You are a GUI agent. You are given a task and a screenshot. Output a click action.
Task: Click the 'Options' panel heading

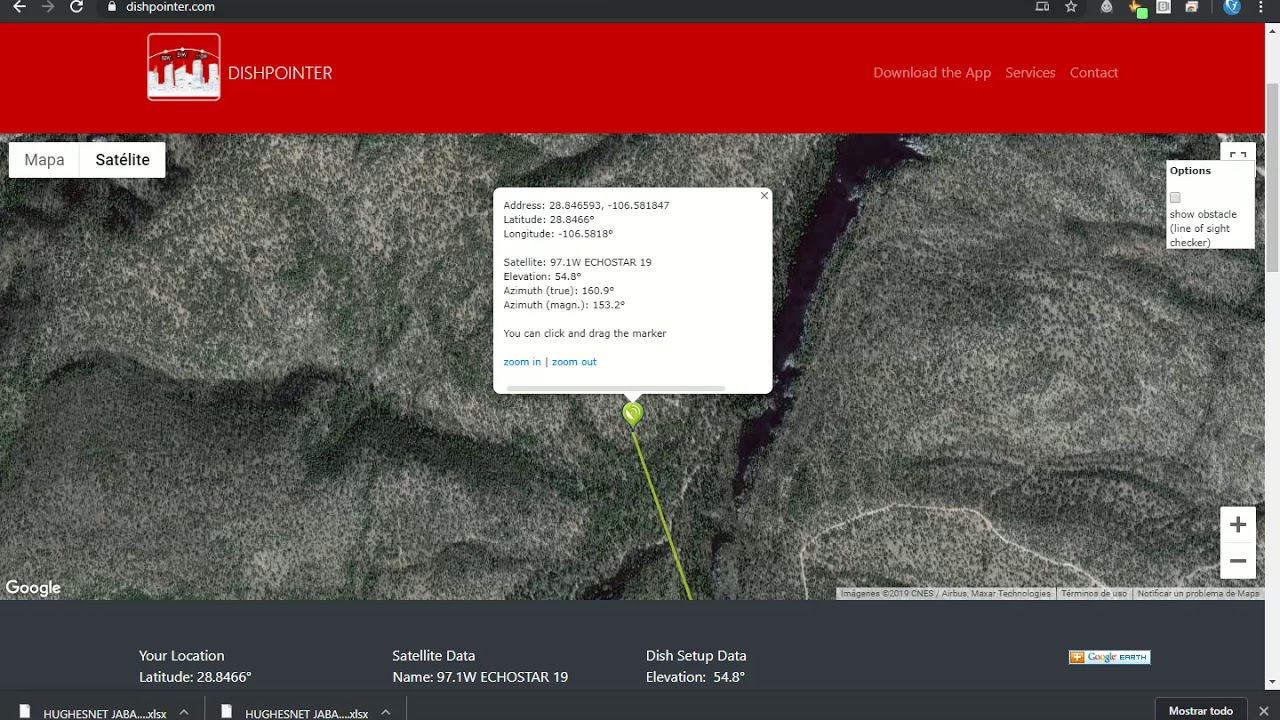pyautogui.click(x=1190, y=171)
